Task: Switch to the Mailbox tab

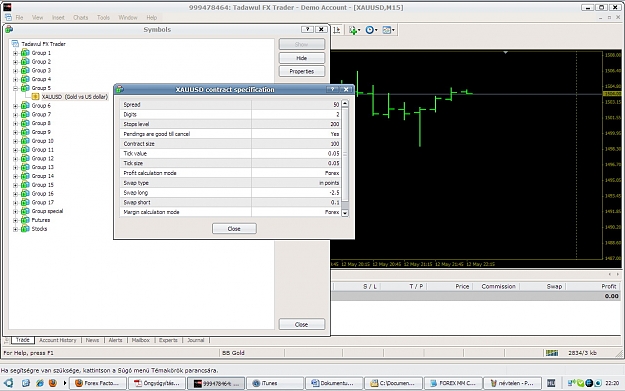Action: coord(140,340)
